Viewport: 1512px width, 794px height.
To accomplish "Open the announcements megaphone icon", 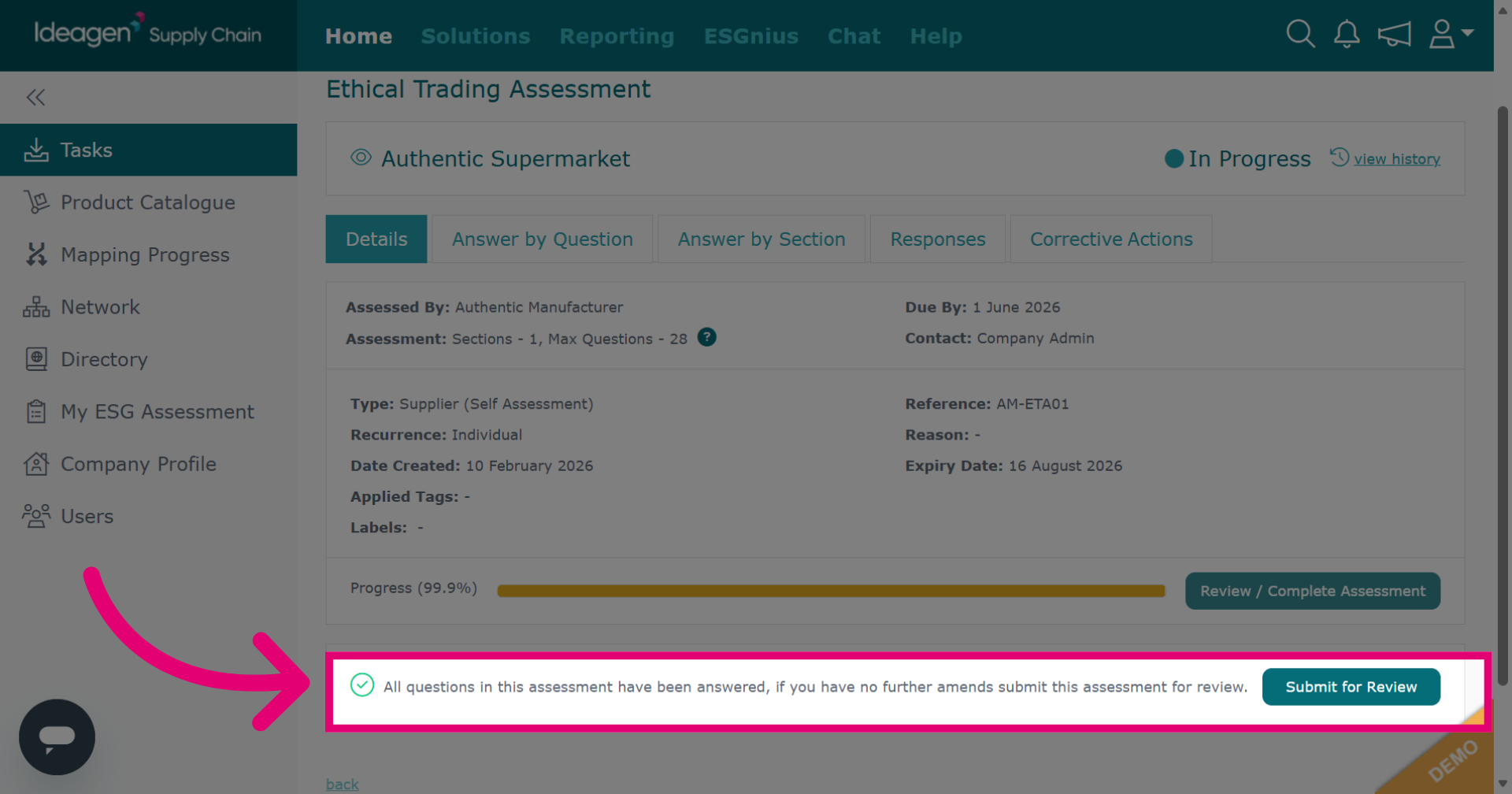I will click(1394, 34).
